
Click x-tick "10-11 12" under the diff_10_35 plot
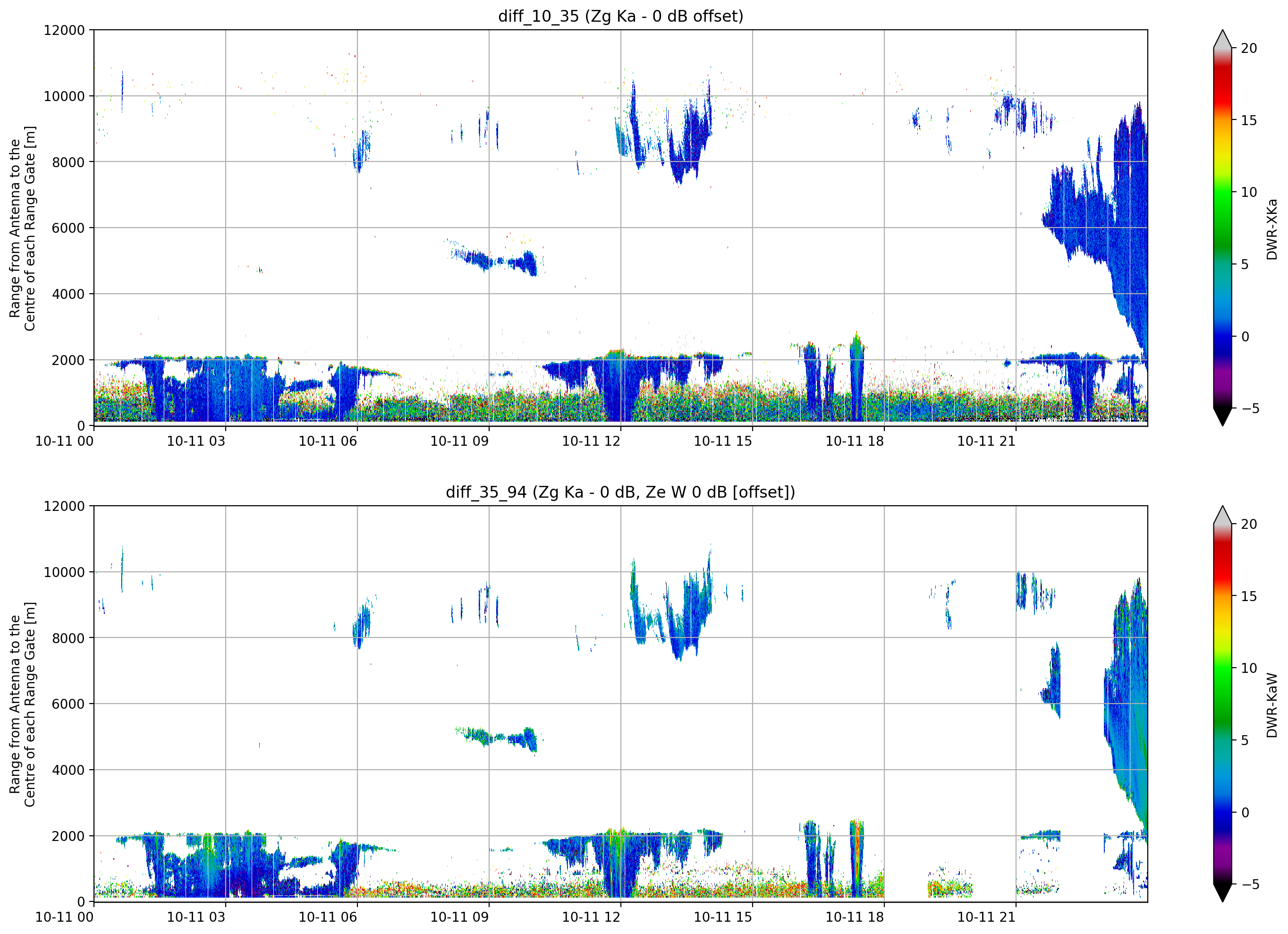591,442
